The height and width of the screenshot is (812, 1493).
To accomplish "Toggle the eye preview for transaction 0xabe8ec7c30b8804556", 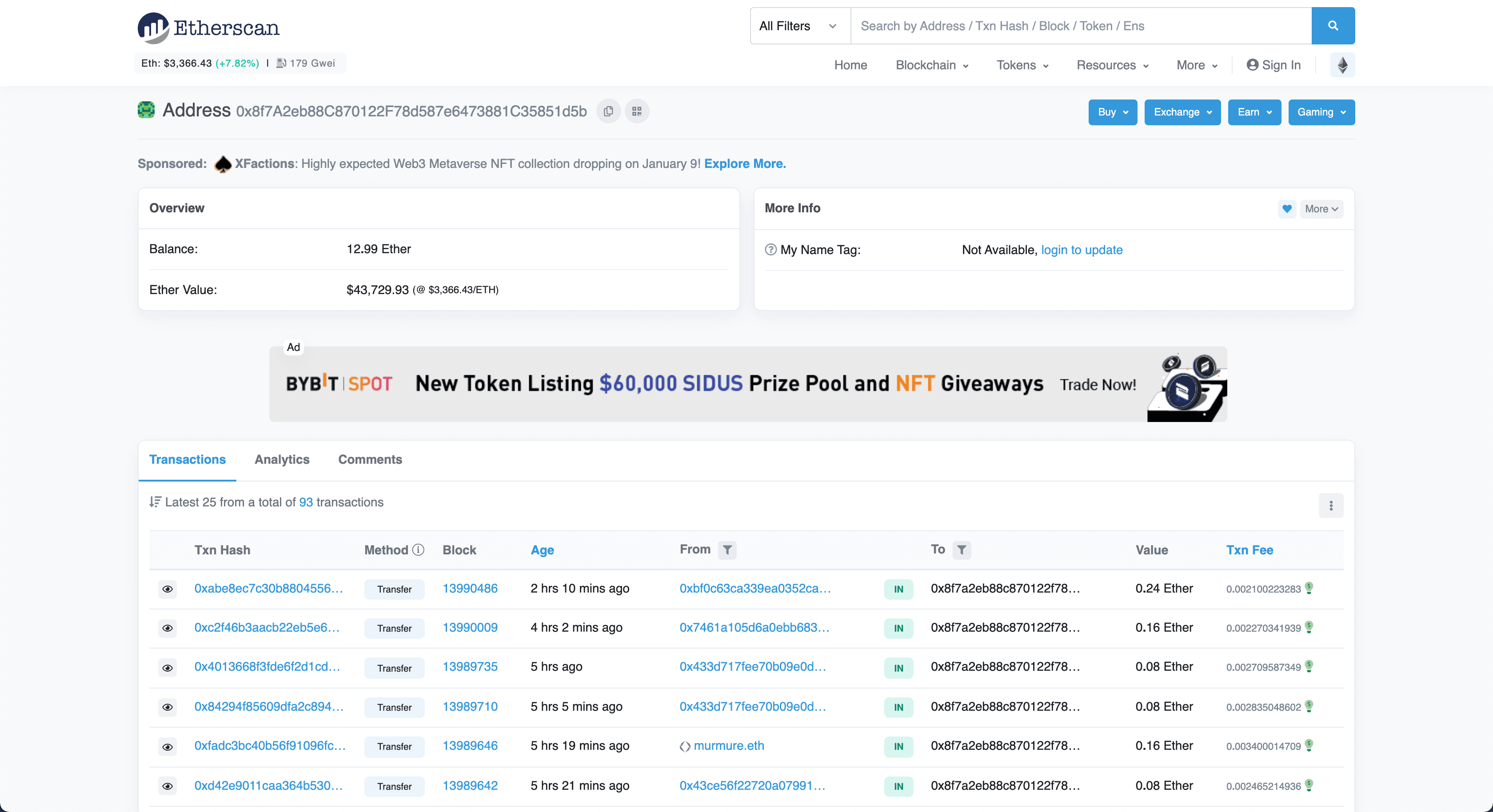I will coord(168,589).
